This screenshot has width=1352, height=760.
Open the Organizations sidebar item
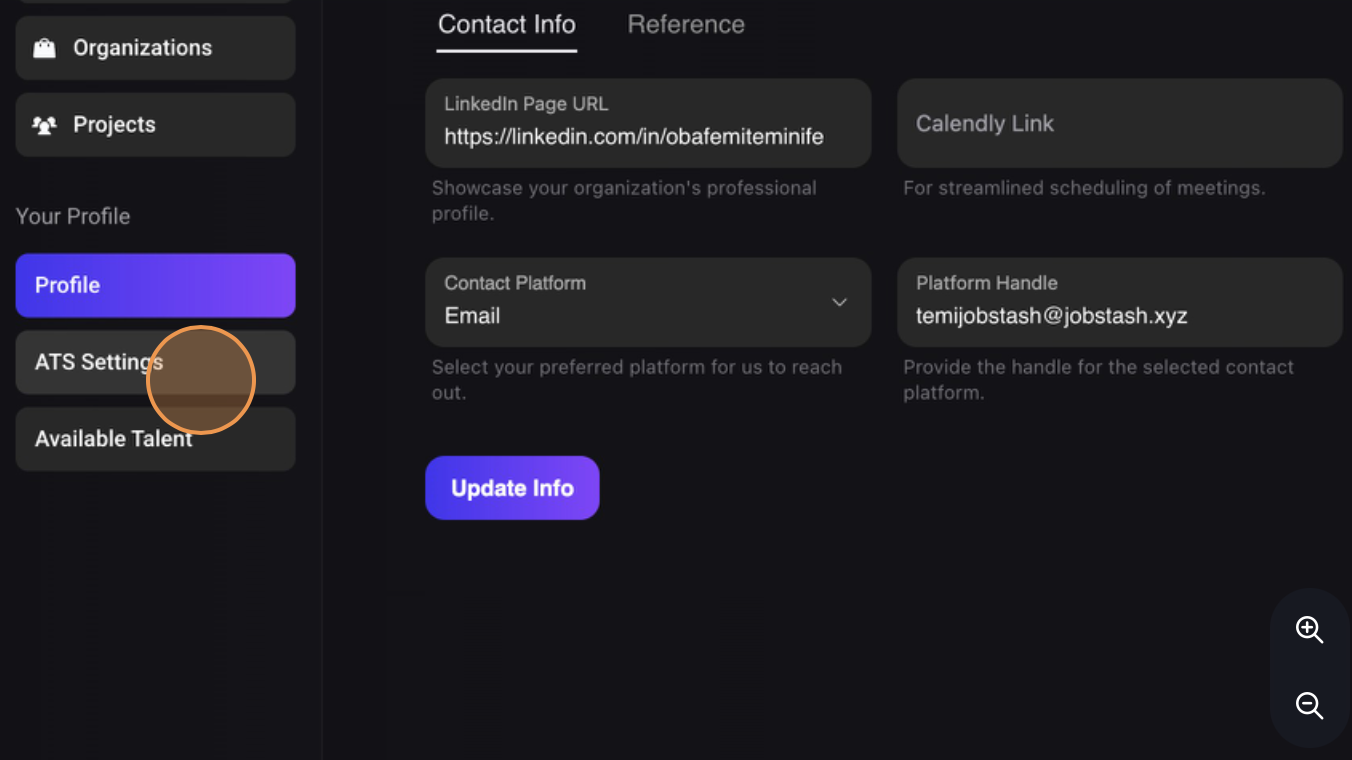pyautogui.click(x=155, y=48)
